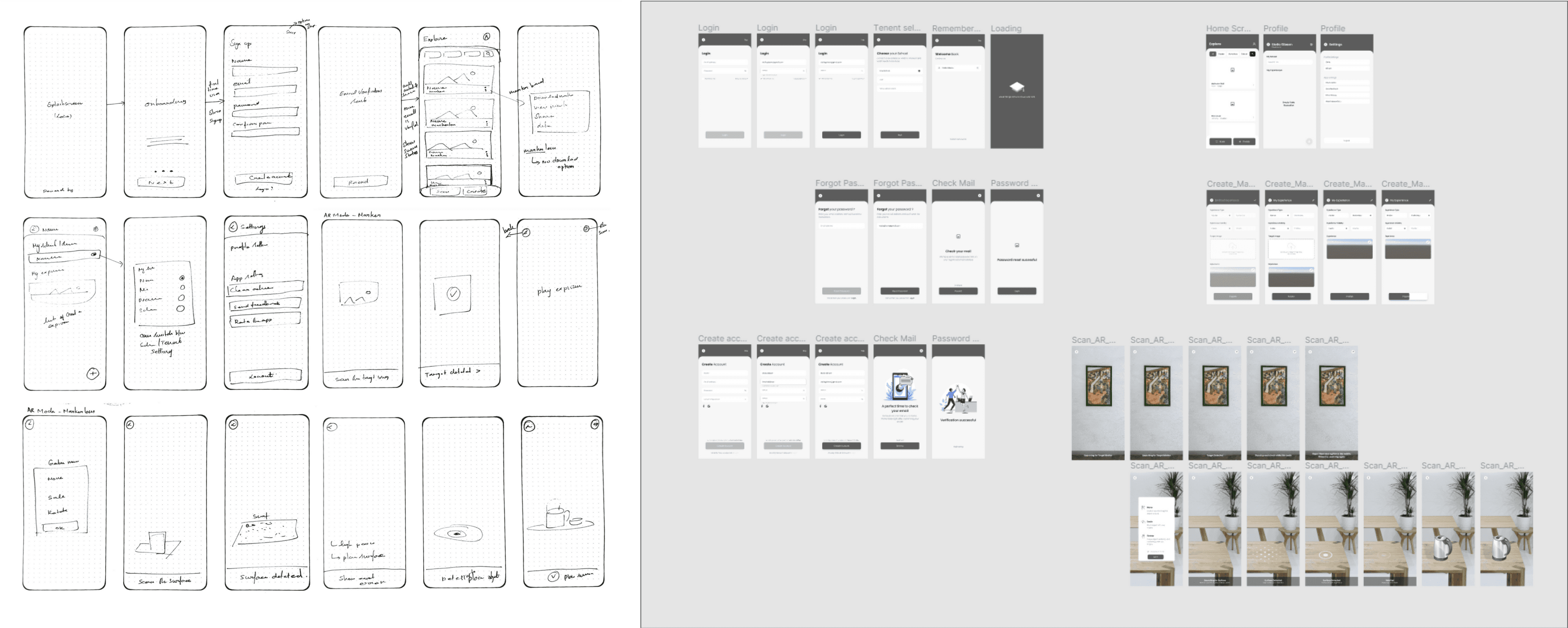The width and height of the screenshot is (1568, 628).
Task: Click the Scan button in Home Screen frame
Action: (1220, 141)
